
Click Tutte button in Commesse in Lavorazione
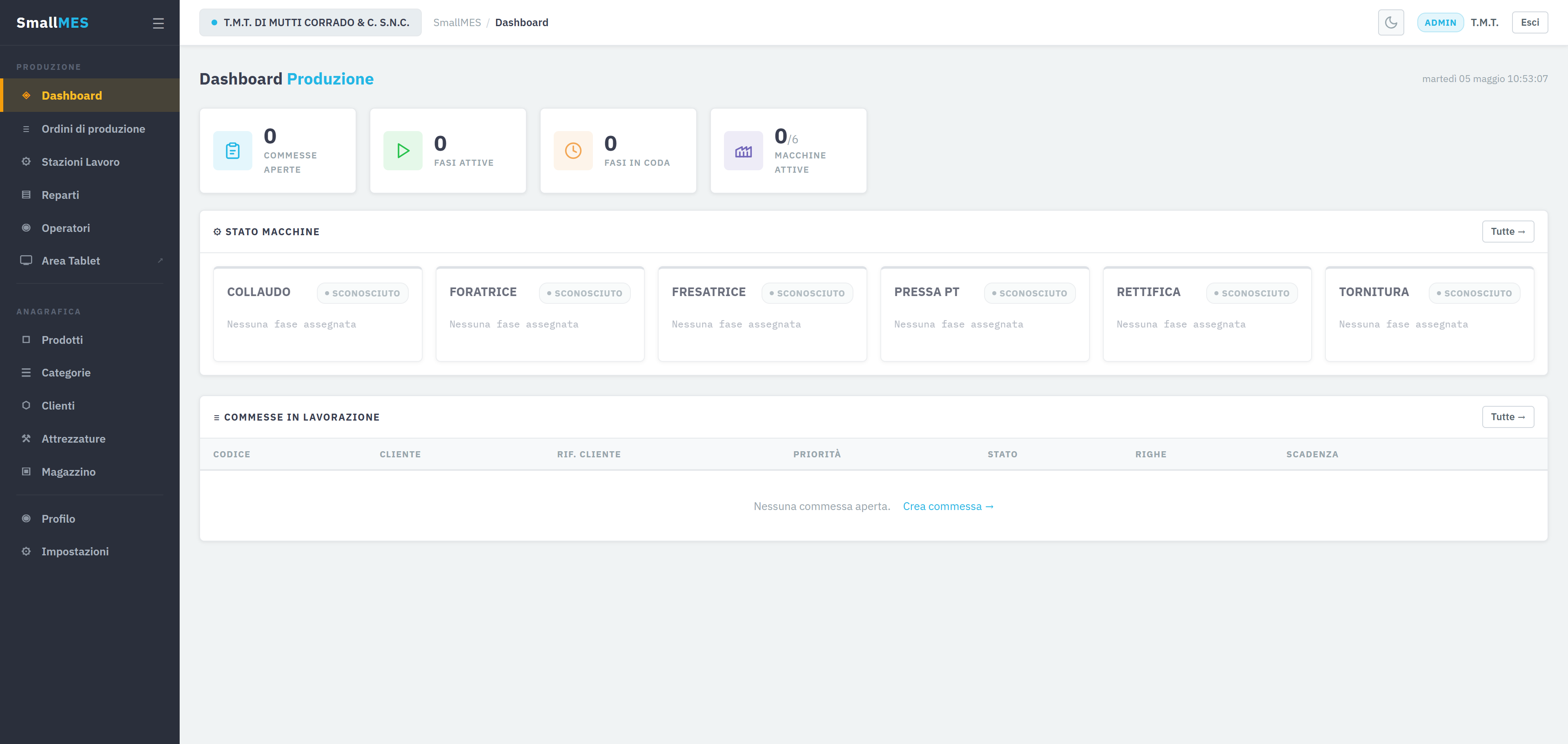1508,417
